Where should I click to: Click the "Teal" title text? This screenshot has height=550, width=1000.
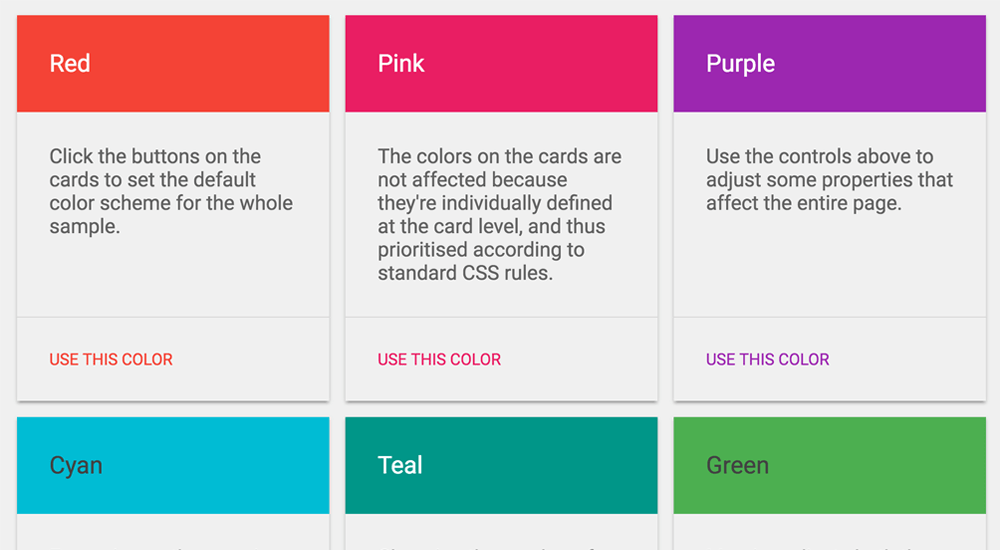point(400,465)
